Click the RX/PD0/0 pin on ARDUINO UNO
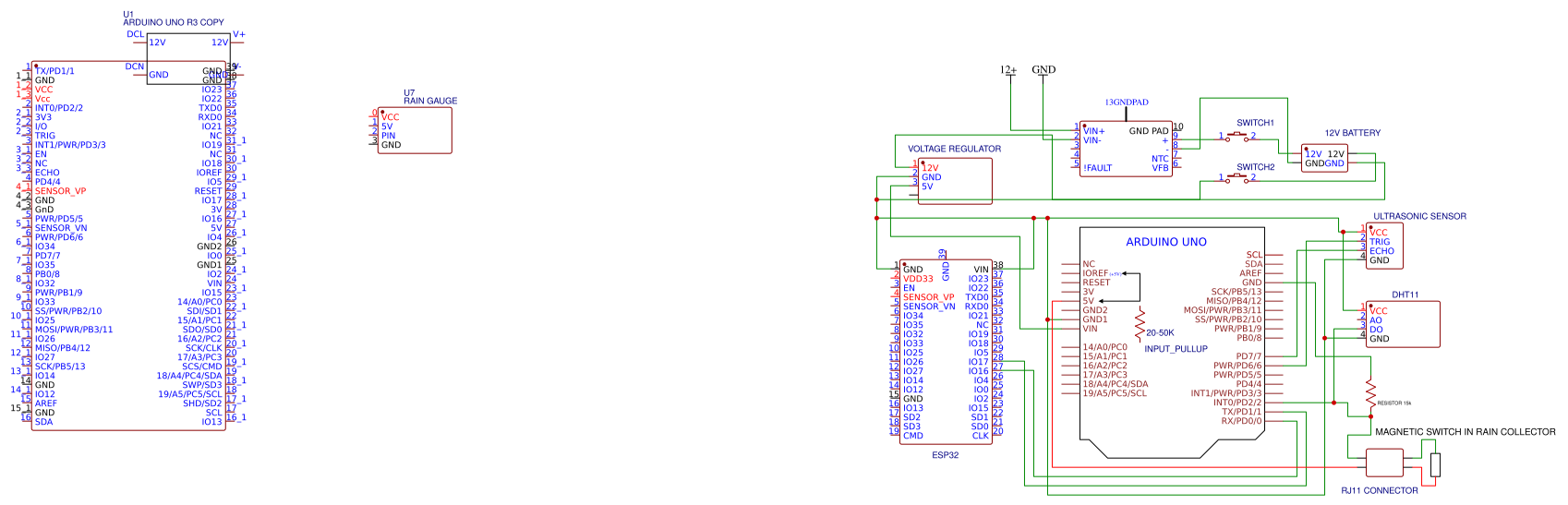Screen dimensions: 1568x505 tap(1241, 421)
